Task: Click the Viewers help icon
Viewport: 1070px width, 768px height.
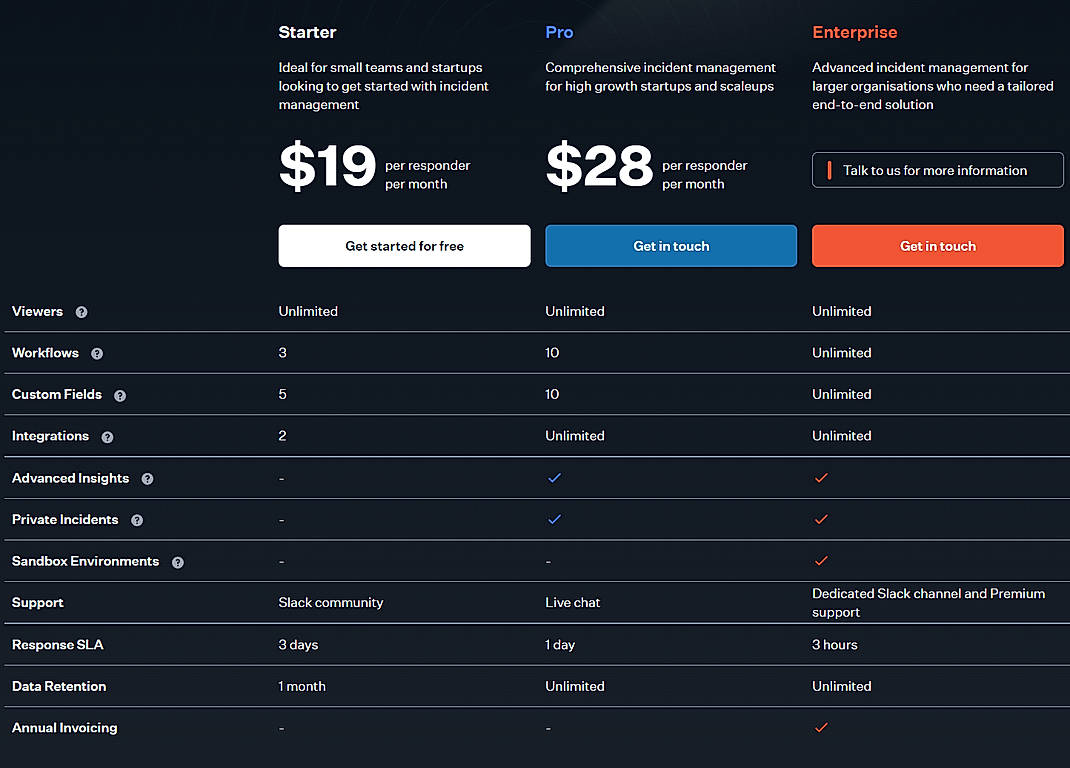Action: pyautogui.click(x=80, y=311)
